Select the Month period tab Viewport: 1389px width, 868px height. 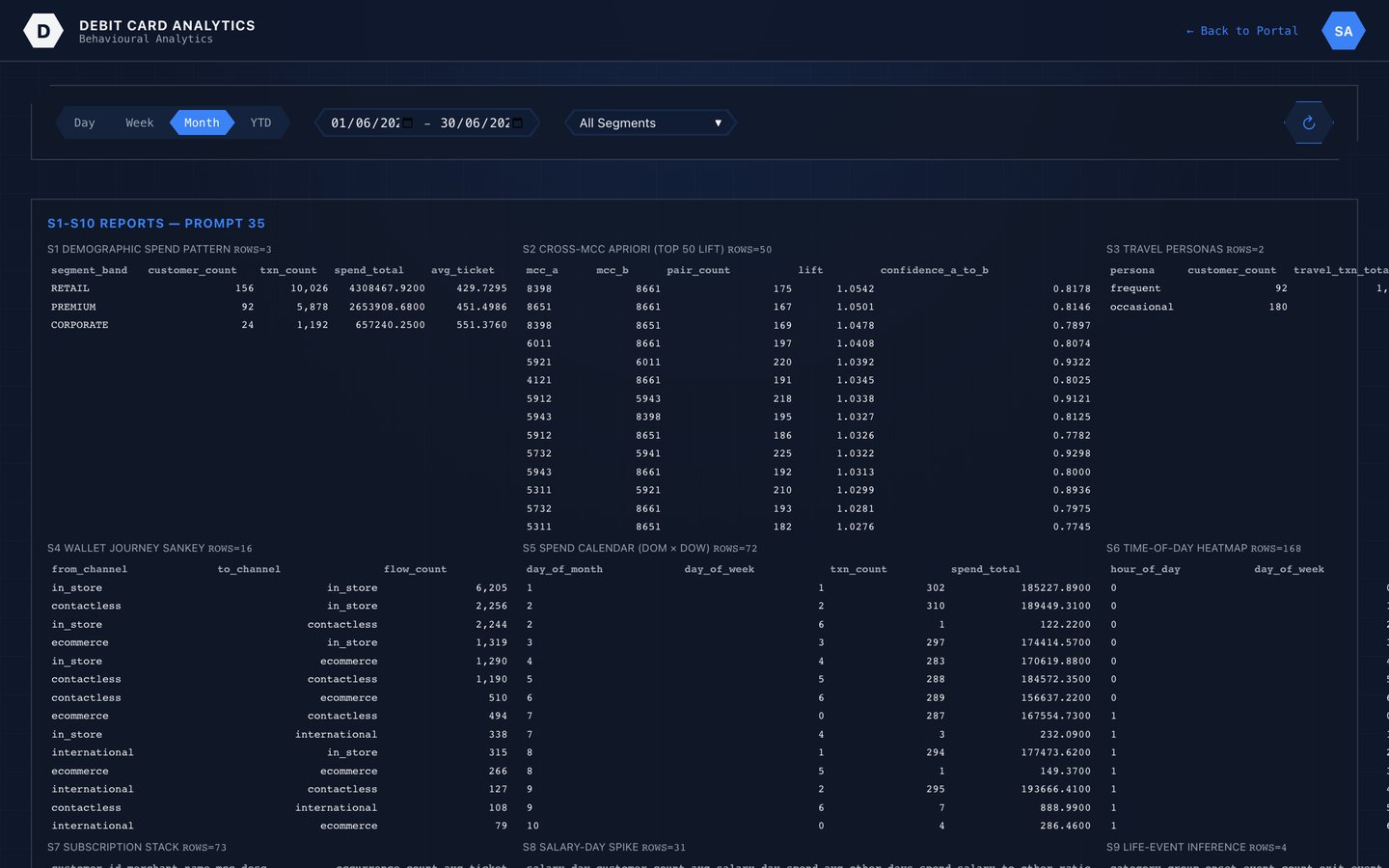[202, 122]
